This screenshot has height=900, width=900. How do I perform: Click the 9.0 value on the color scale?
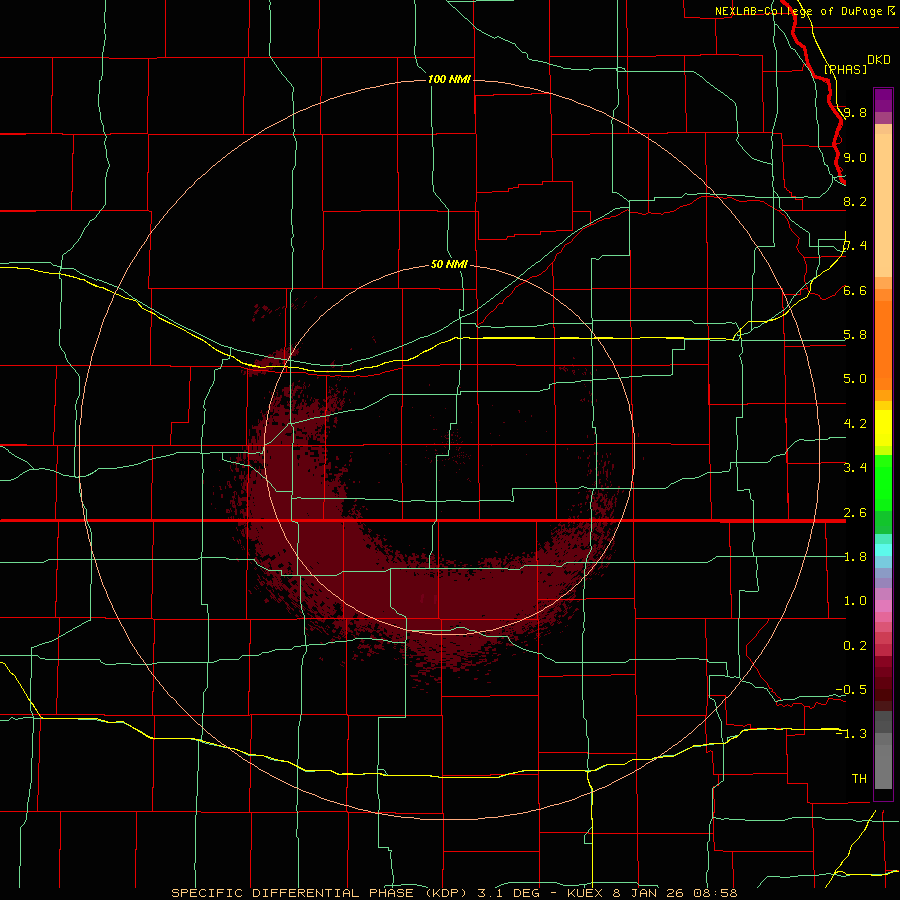(x=855, y=157)
